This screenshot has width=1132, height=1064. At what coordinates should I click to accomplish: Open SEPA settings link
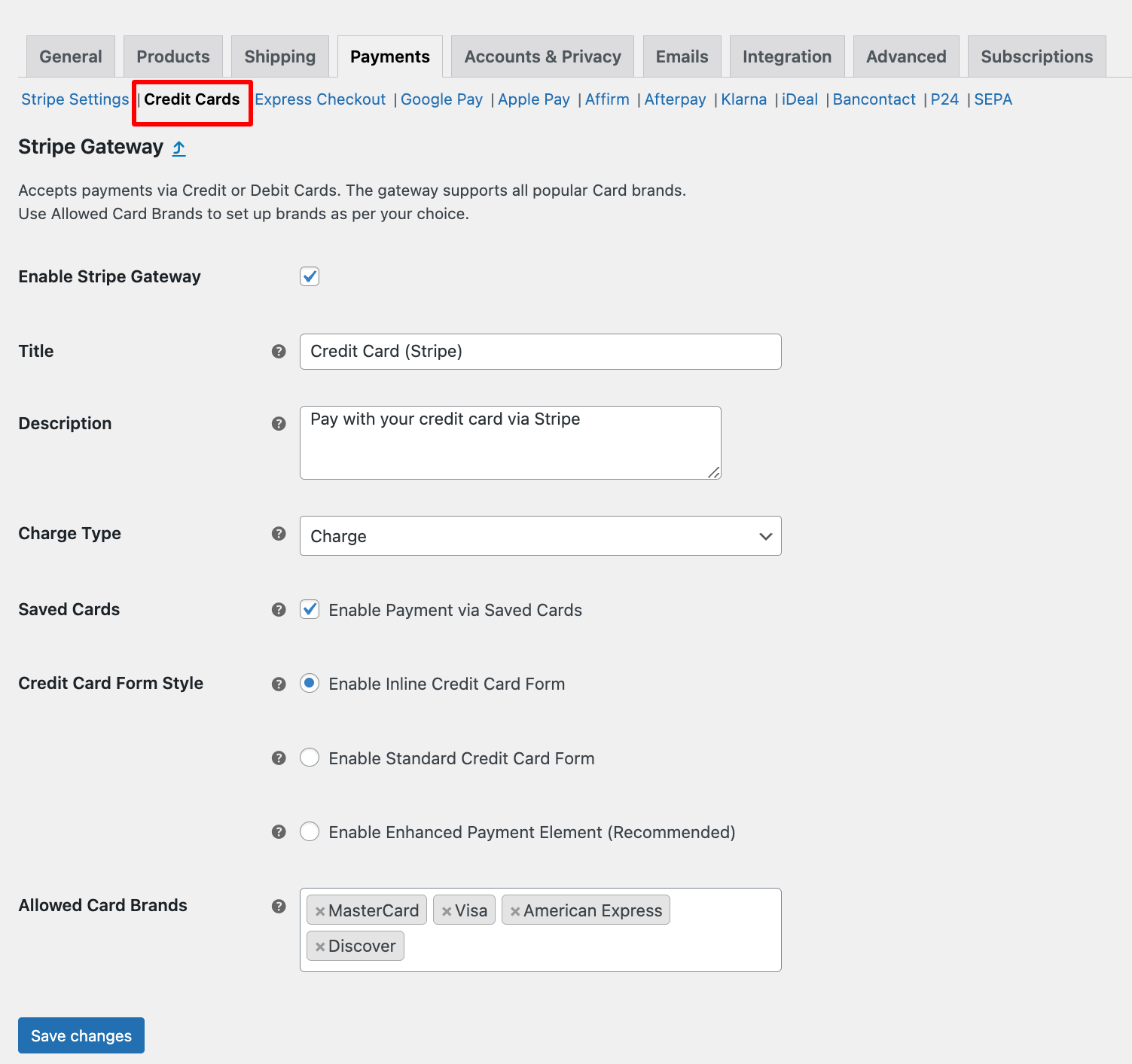click(993, 99)
